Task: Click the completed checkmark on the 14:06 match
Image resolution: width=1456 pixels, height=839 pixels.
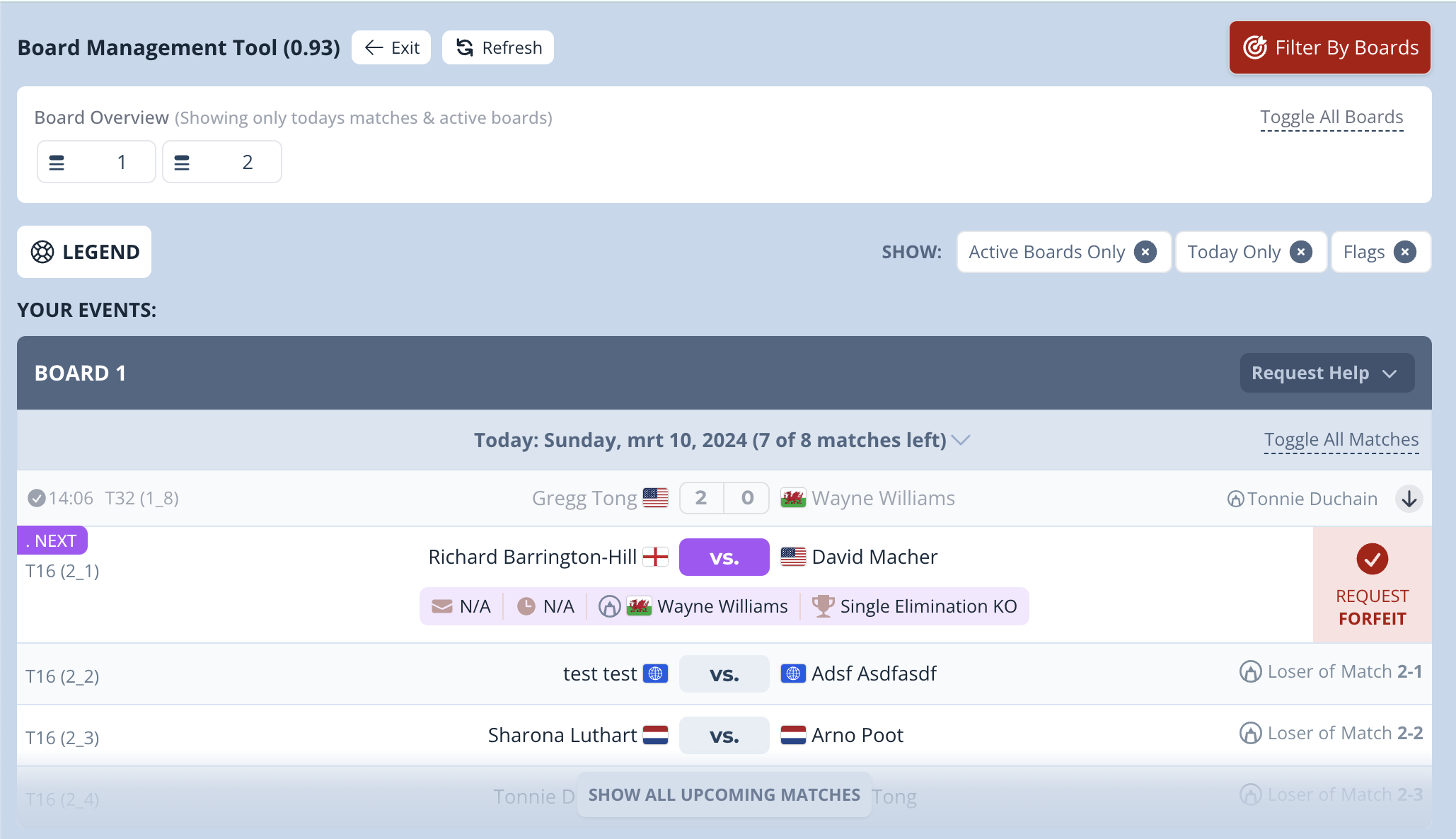Action: (37, 497)
